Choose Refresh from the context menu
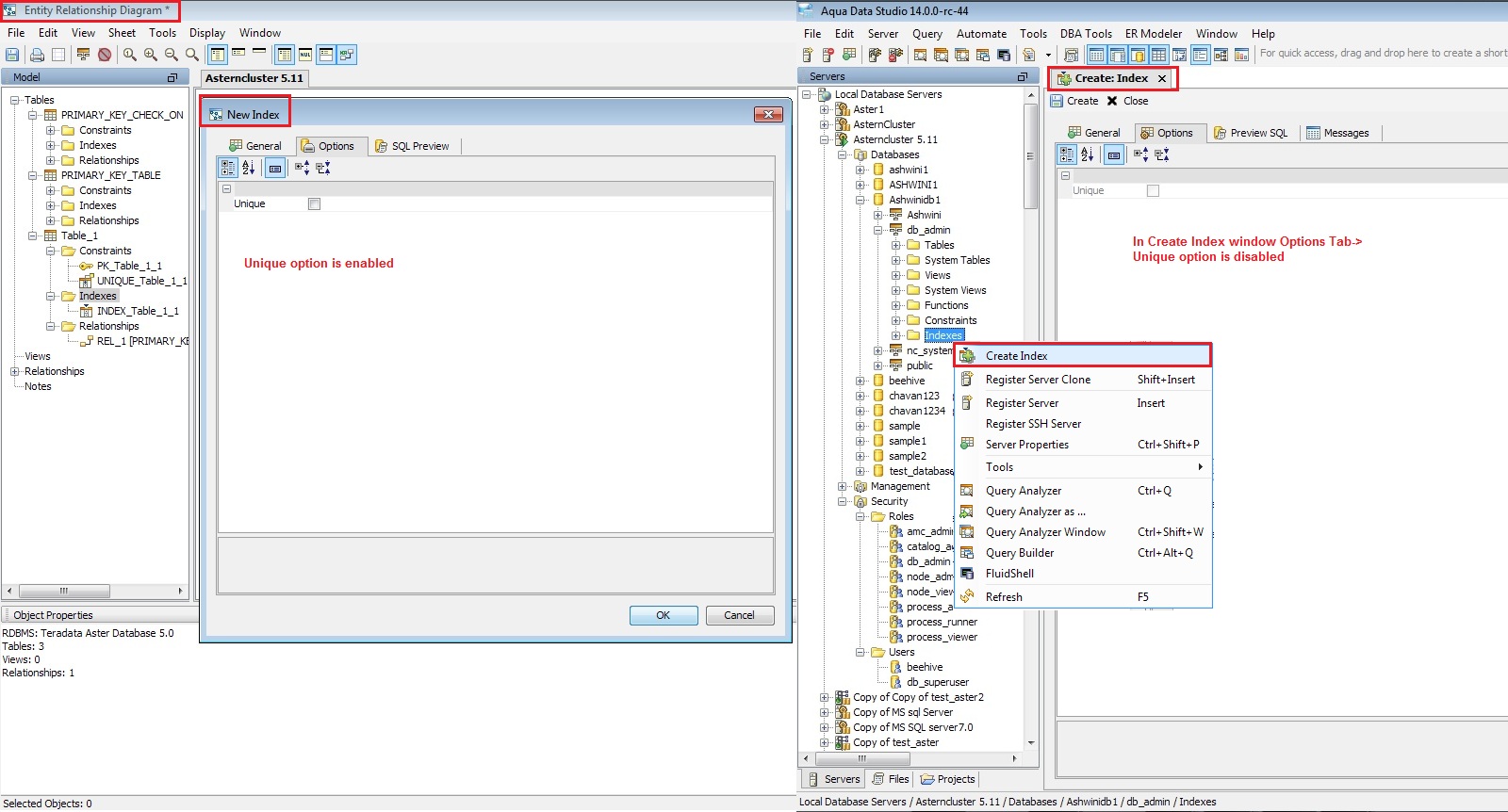This screenshot has width=1508, height=812. [x=1083, y=597]
